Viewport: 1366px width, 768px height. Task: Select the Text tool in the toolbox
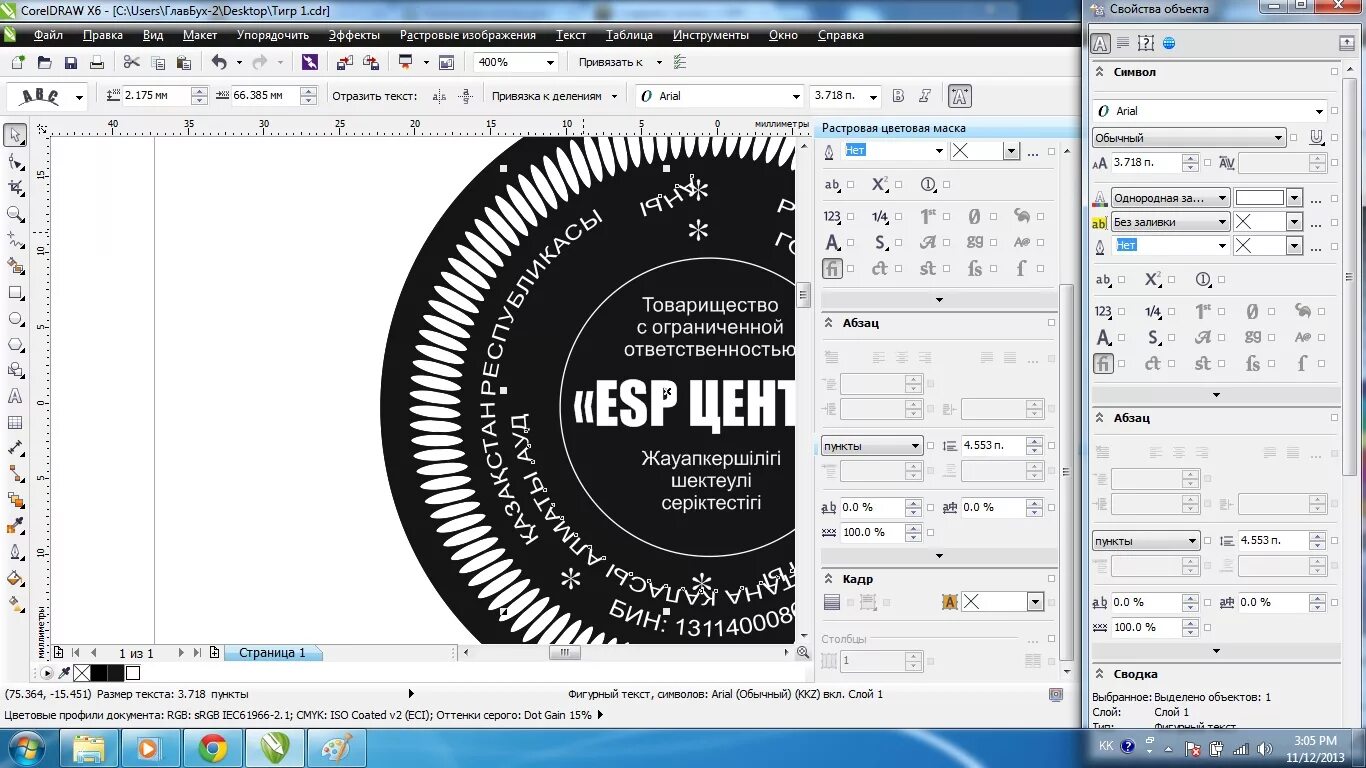pyautogui.click(x=15, y=396)
